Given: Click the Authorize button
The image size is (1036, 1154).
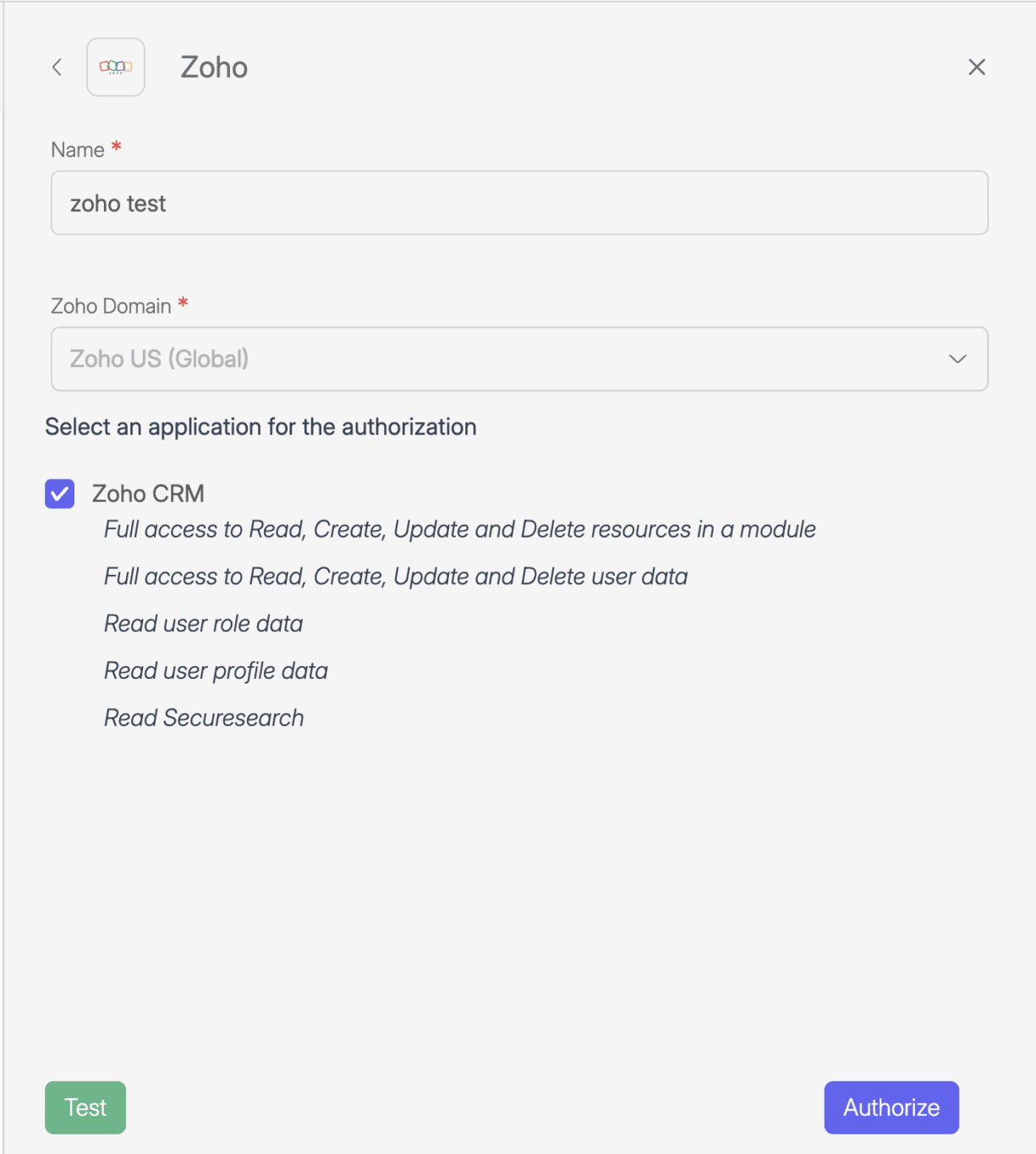Looking at the screenshot, I should click(x=891, y=1108).
